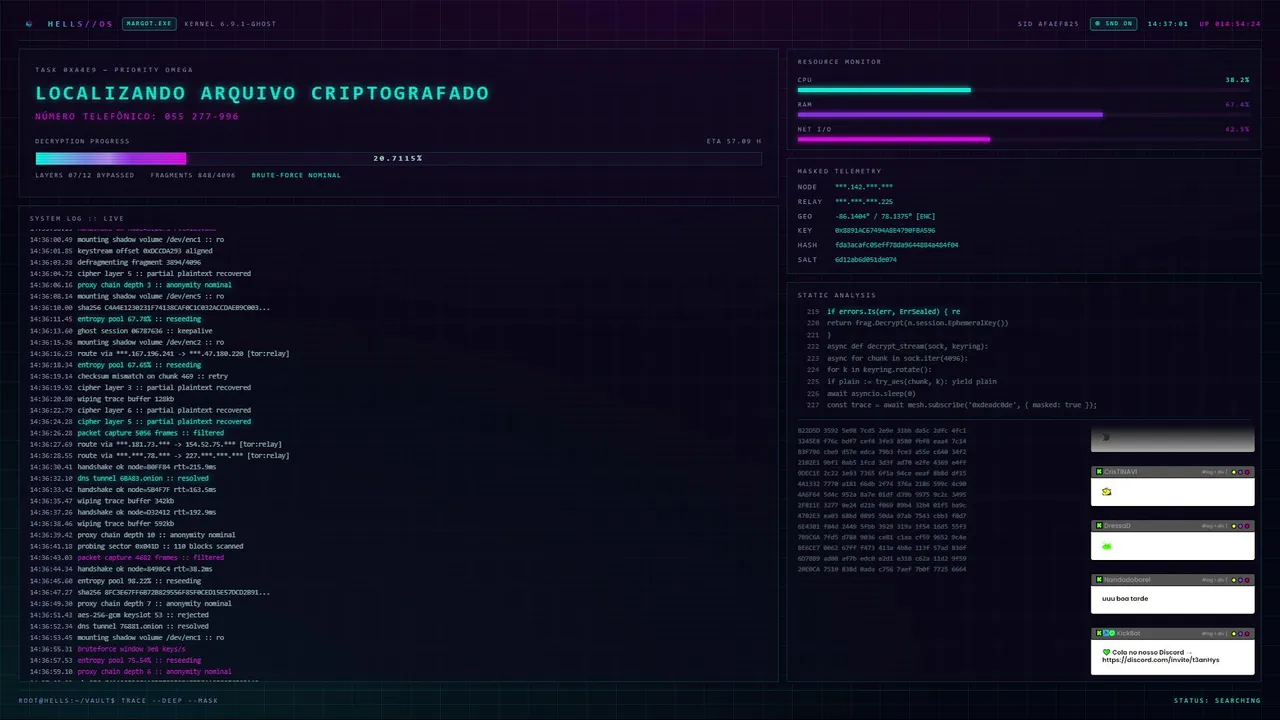Click the yellow dot on CrisTINAVI's card header
Screen dimensions: 1280x720
1234,472
